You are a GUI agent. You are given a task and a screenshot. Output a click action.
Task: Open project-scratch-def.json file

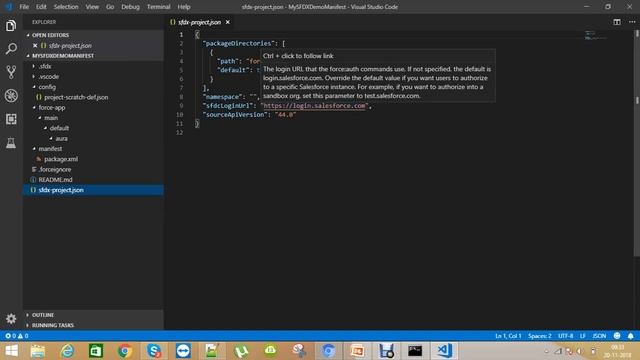(76, 98)
